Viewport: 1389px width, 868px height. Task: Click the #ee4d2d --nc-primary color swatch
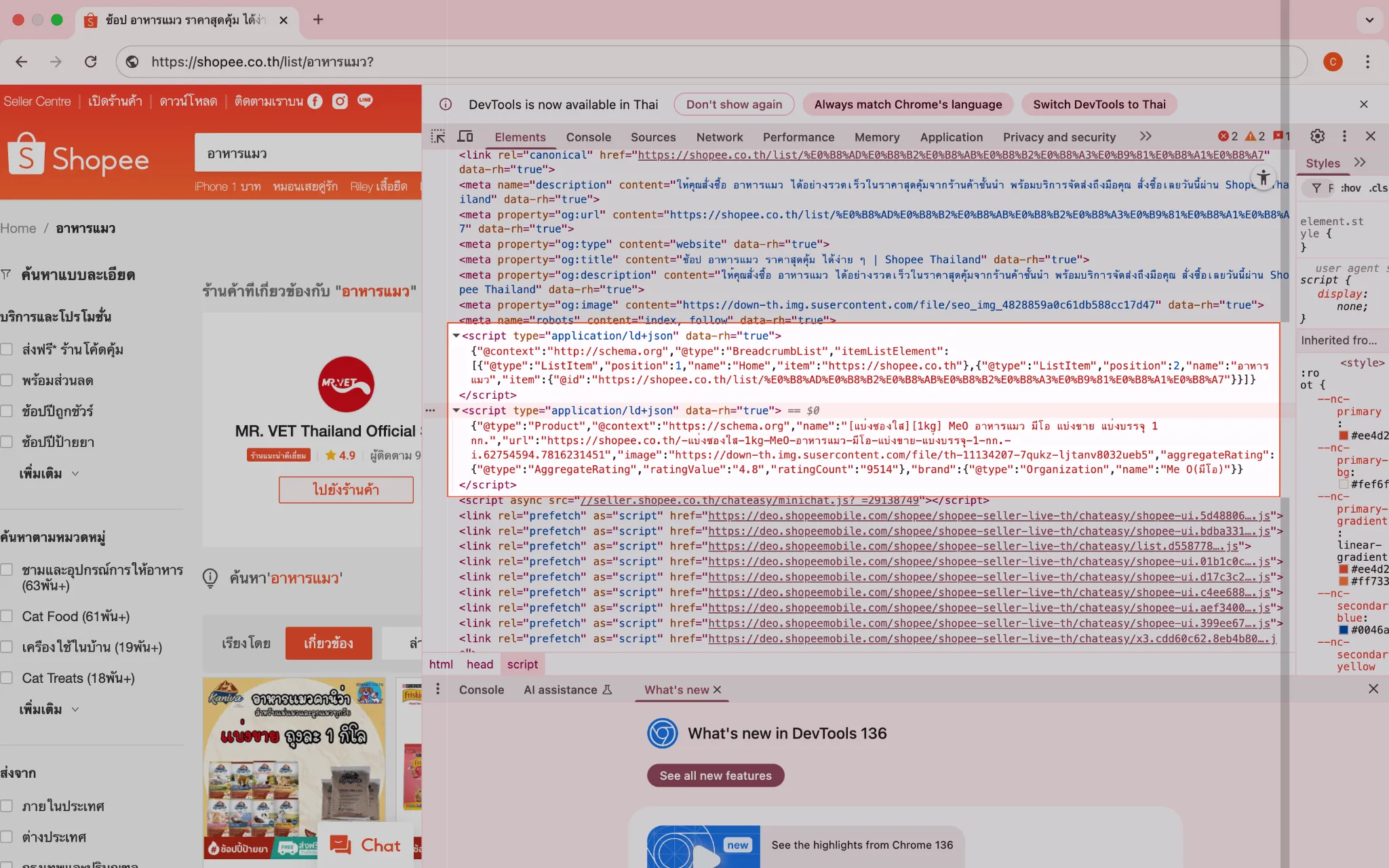pyautogui.click(x=1343, y=435)
